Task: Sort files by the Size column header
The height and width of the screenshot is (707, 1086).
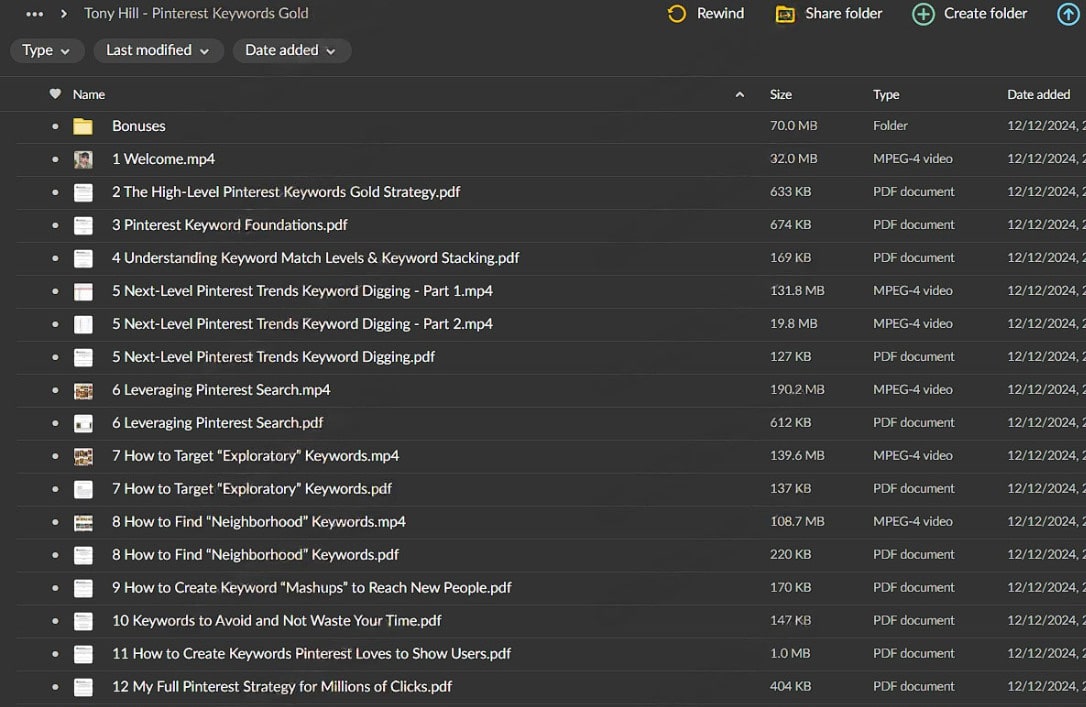Action: point(781,94)
